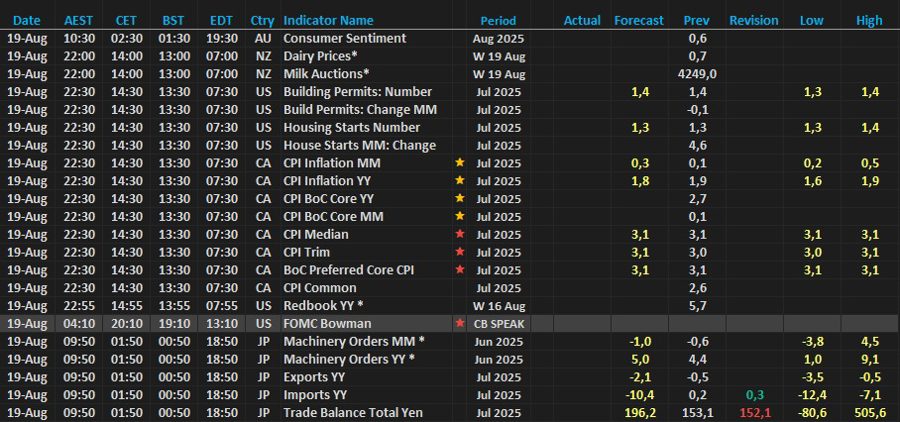The width and height of the screenshot is (900, 422).
Task: Click the red star beside CPI Trim
Action: click(x=460, y=253)
